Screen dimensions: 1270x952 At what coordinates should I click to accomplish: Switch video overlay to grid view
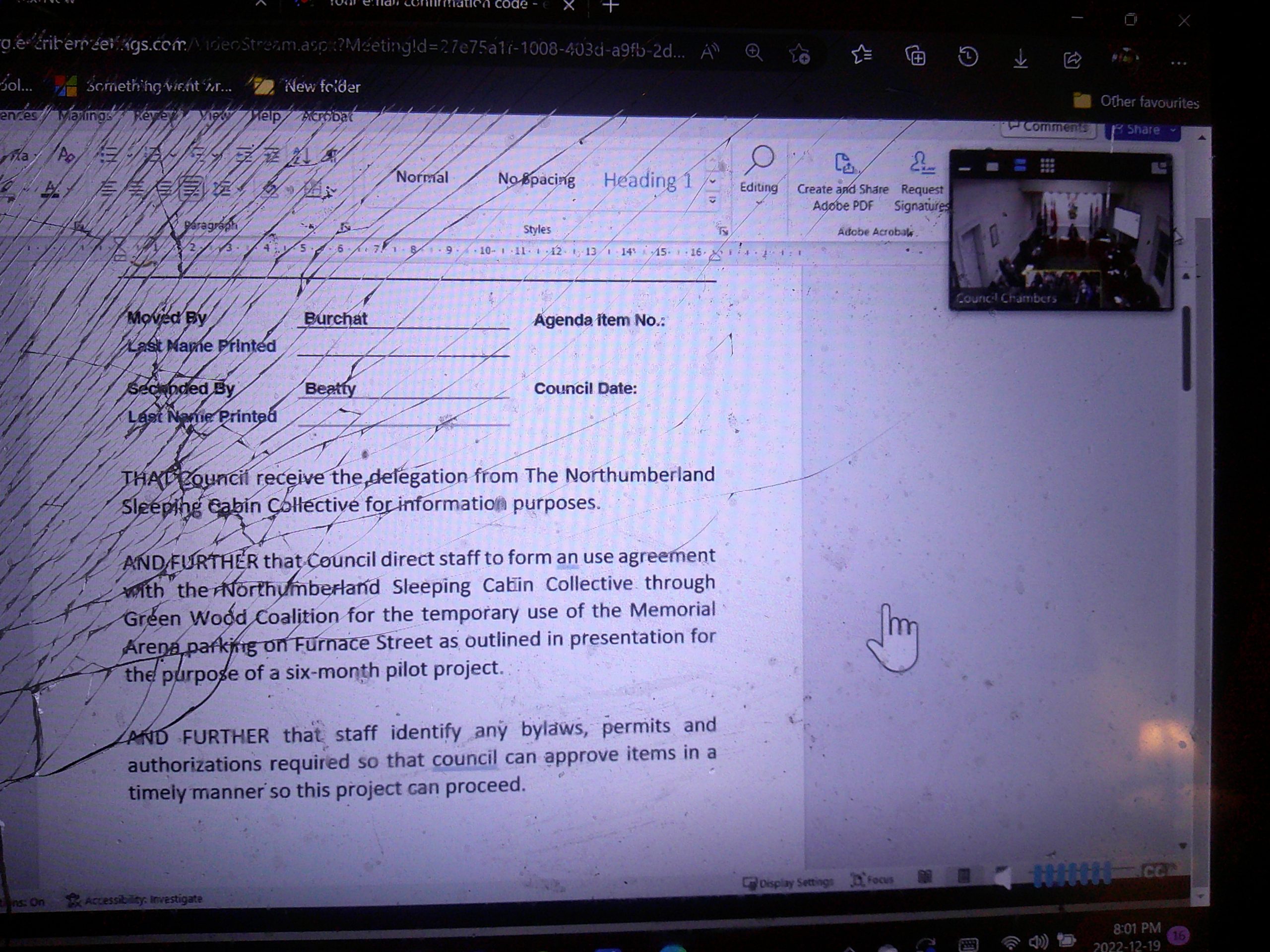1047,166
